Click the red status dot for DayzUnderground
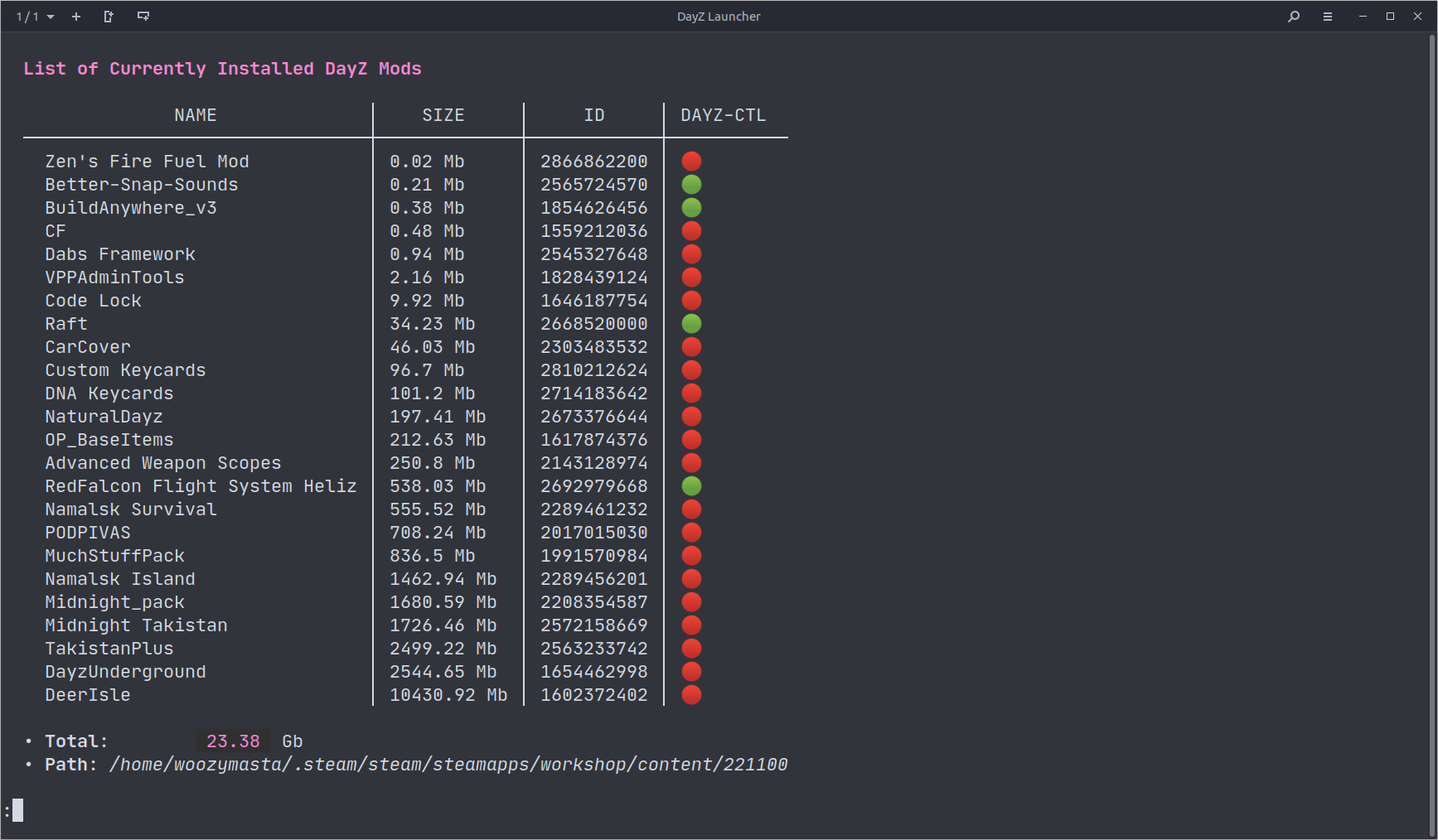This screenshot has height=840, width=1438. pos(691,672)
